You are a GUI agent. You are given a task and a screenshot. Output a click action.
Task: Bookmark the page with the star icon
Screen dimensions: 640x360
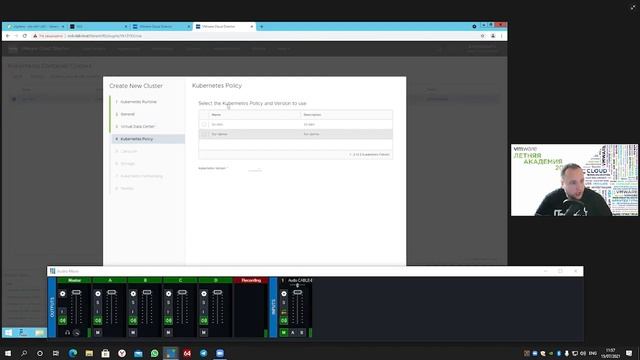[x=483, y=36]
